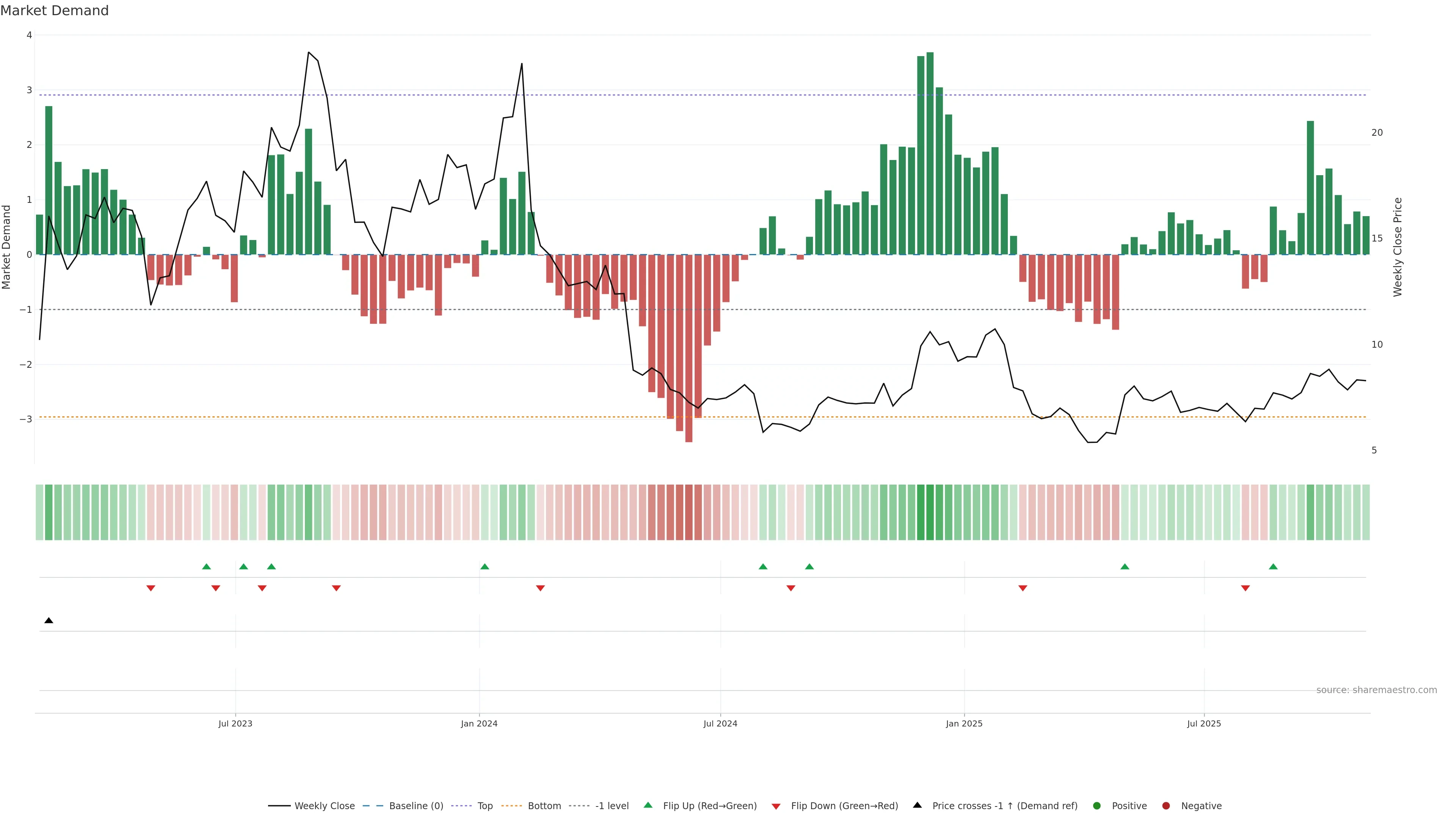The image size is (1456, 819).
Task: Click the Market Demand chart title
Action: click(x=54, y=11)
